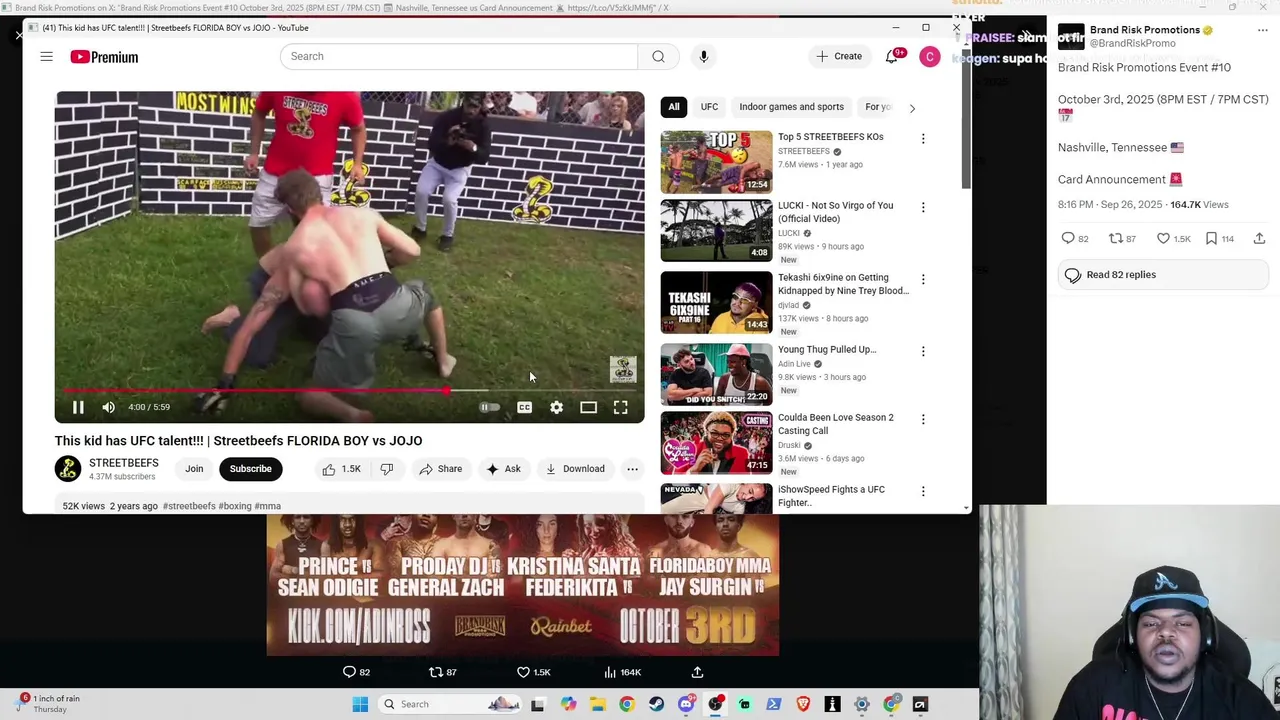1280x720 pixels.
Task: Subscribe to STREETBEEFS
Action: click(x=251, y=468)
